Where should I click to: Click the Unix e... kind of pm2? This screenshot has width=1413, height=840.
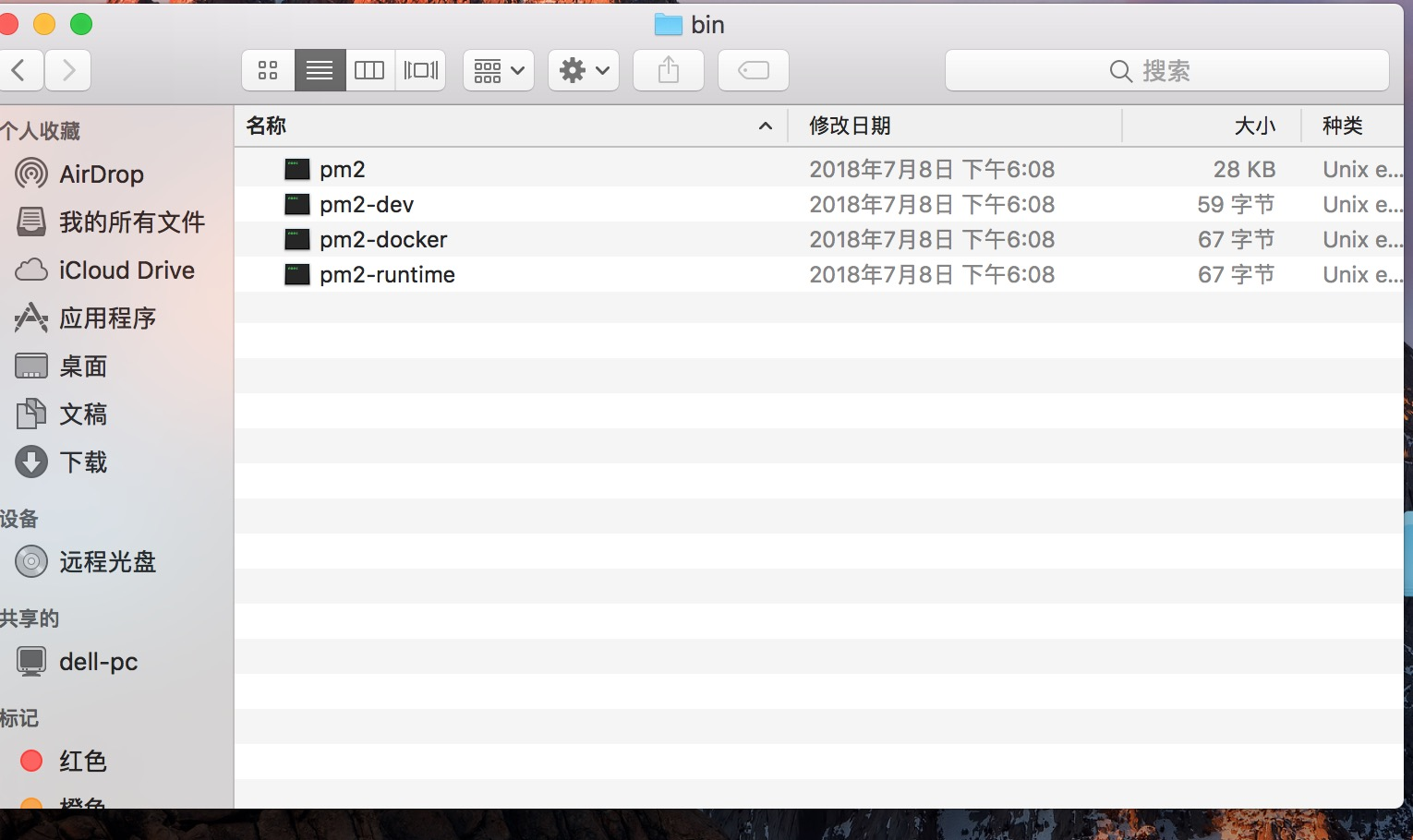click(x=1363, y=169)
